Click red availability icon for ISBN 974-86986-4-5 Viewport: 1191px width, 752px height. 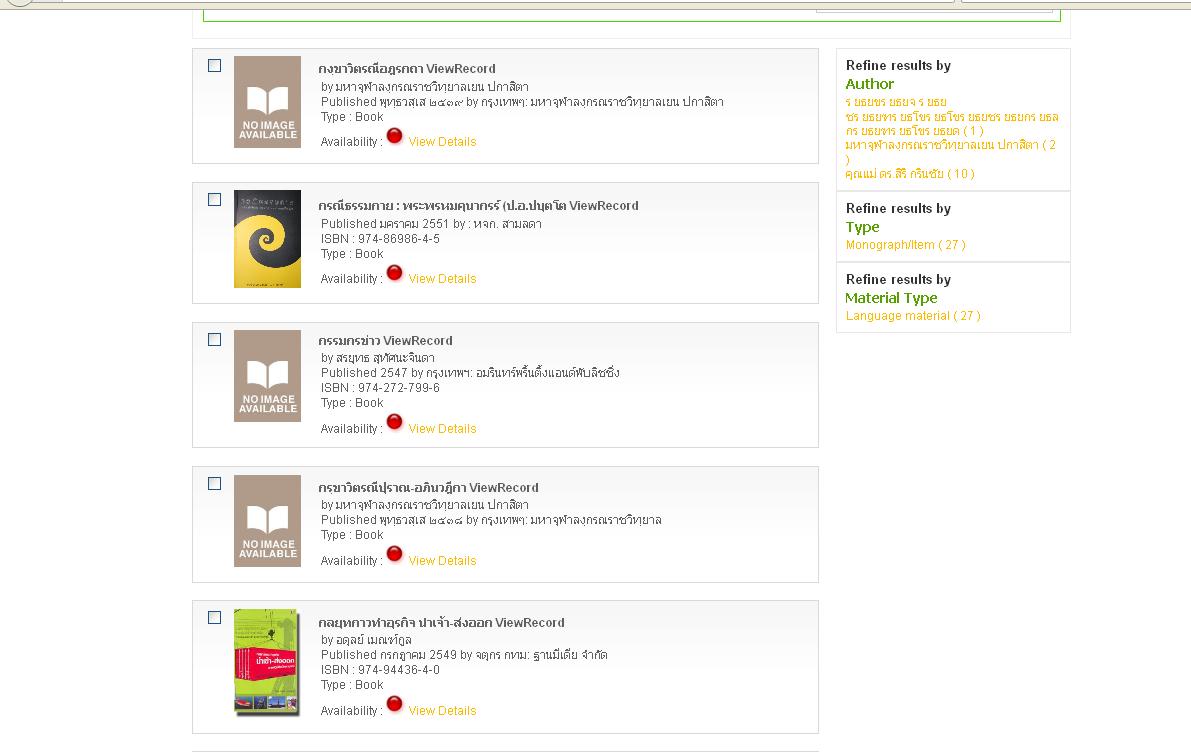coord(395,273)
